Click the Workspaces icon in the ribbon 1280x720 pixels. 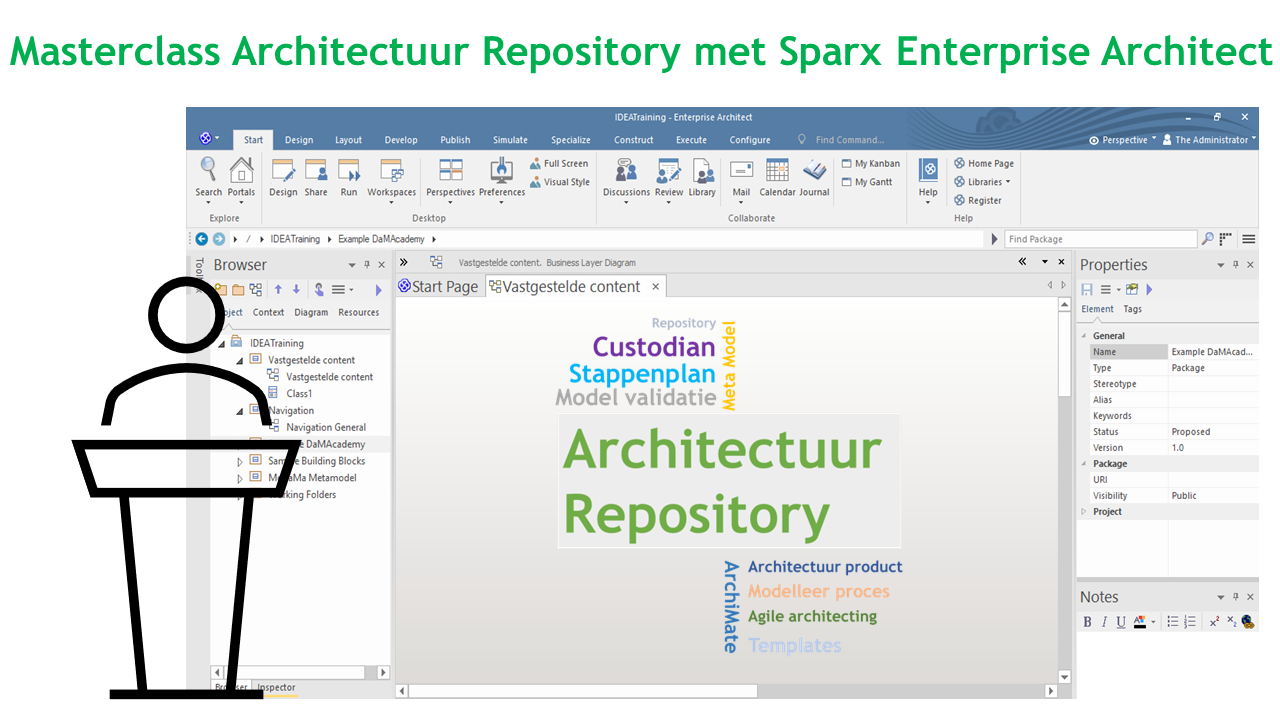(x=391, y=171)
